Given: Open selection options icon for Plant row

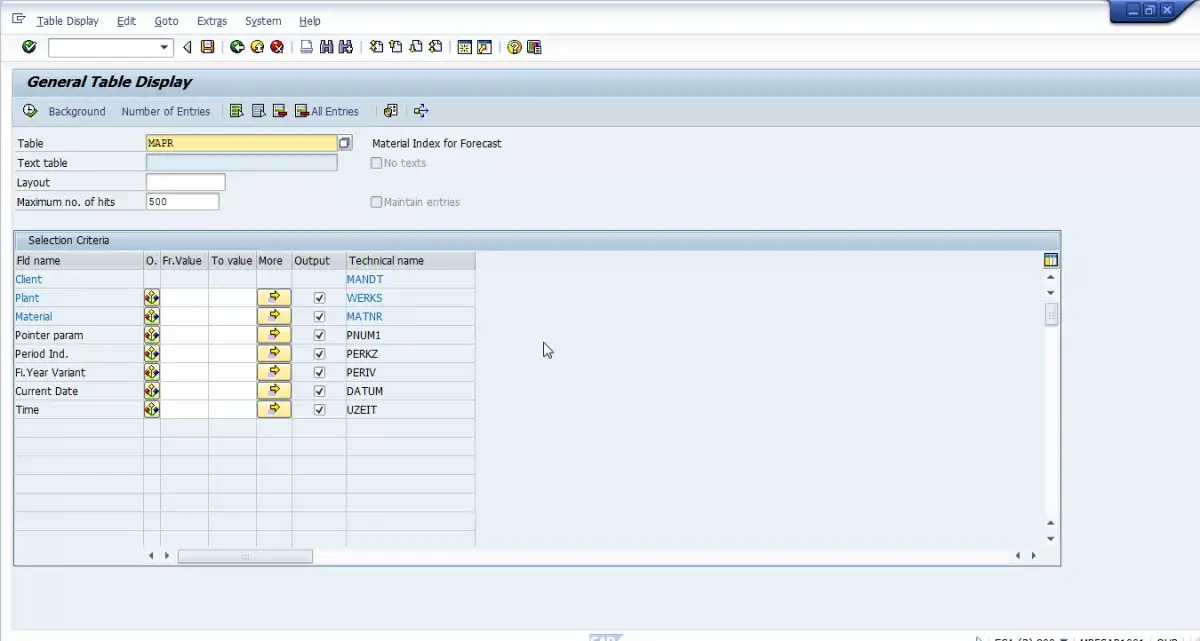Looking at the screenshot, I should click(152, 298).
